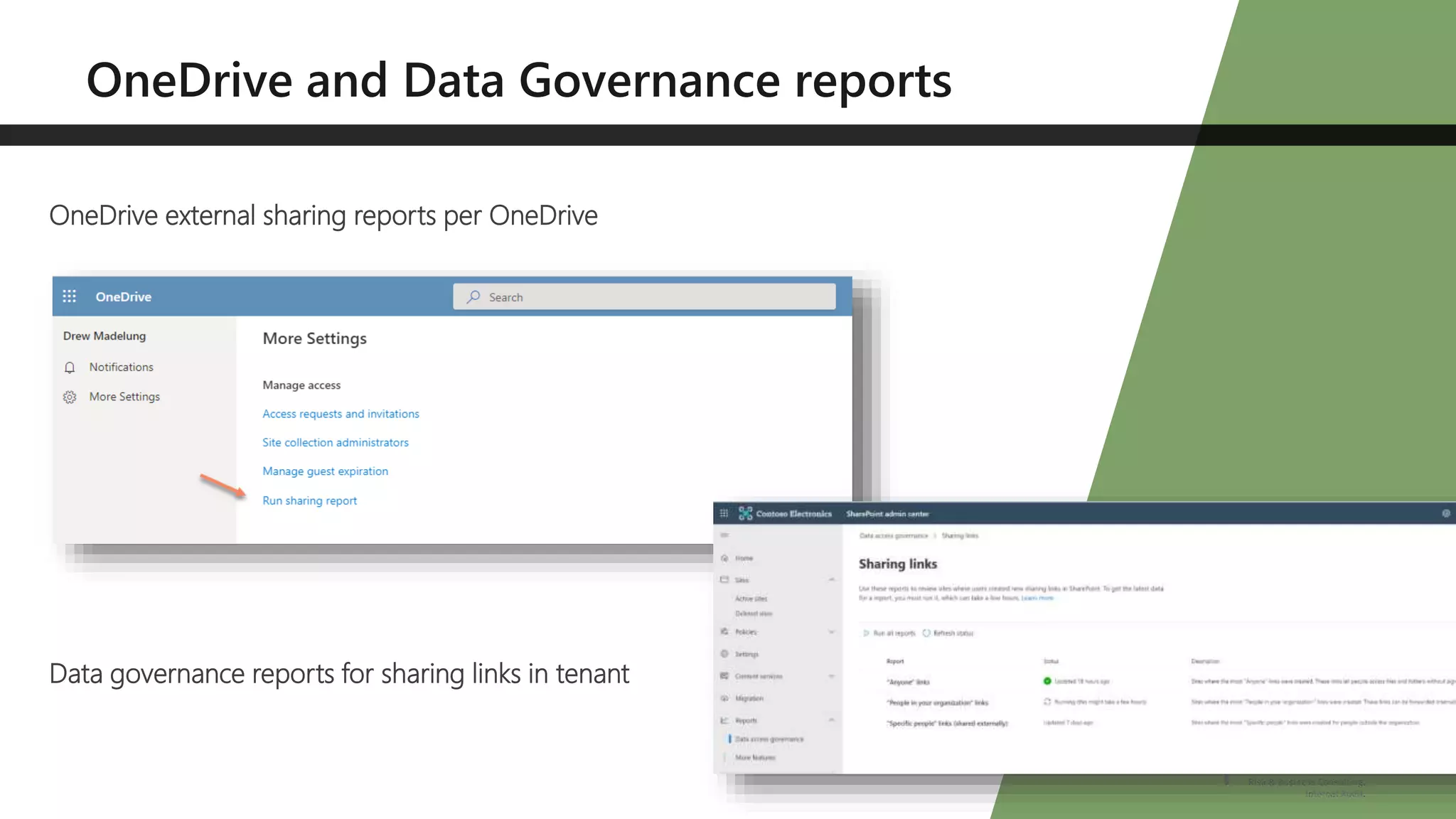This screenshot has height=819, width=1456.
Task: Open Access requests and invitations link
Action: point(341,414)
